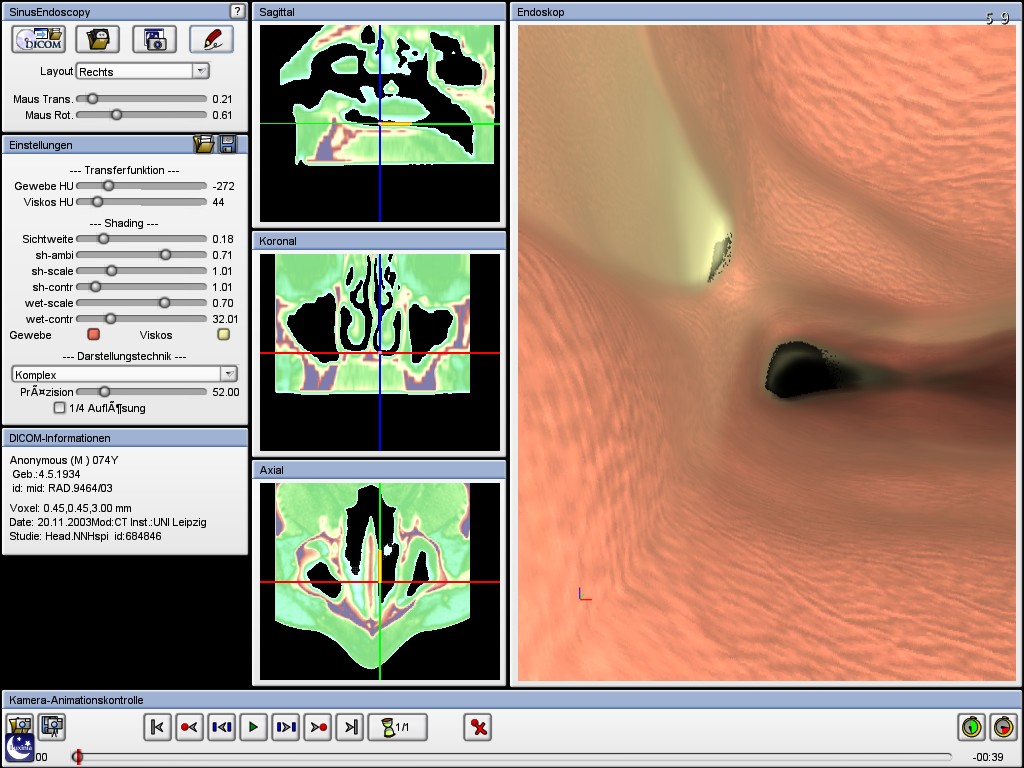Save settings with the floppy disk icon
The width and height of the screenshot is (1024, 768).
coord(228,145)
